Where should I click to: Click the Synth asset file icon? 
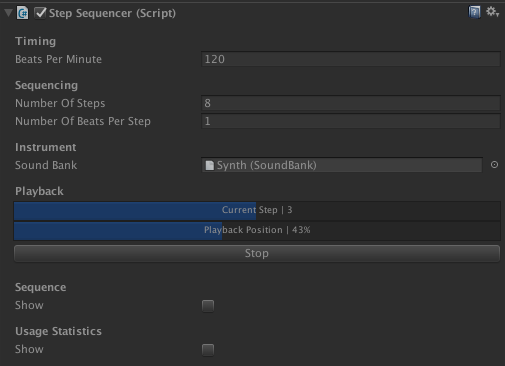click(209, 165)
